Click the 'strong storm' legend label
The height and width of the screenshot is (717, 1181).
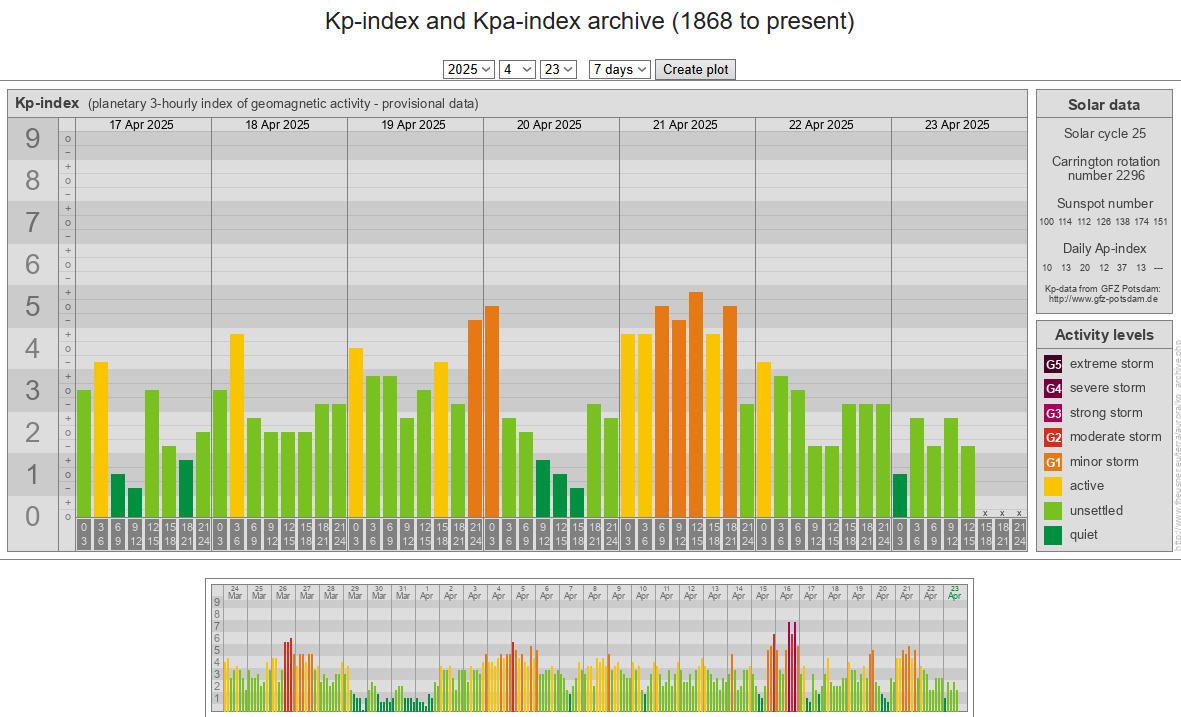(1106, 413)
